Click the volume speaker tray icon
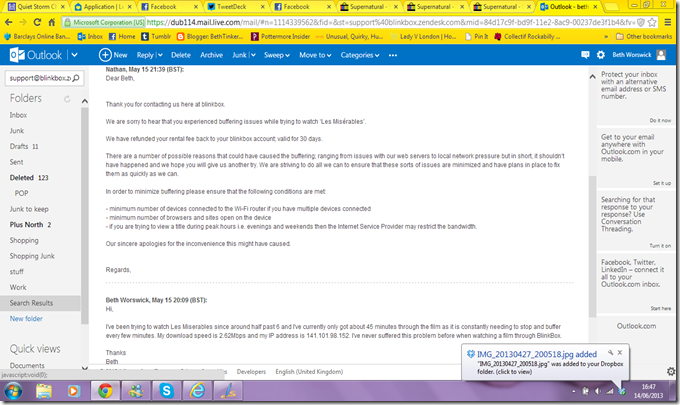The height and width of the screenshot is (405, 680). pos(598,391)
